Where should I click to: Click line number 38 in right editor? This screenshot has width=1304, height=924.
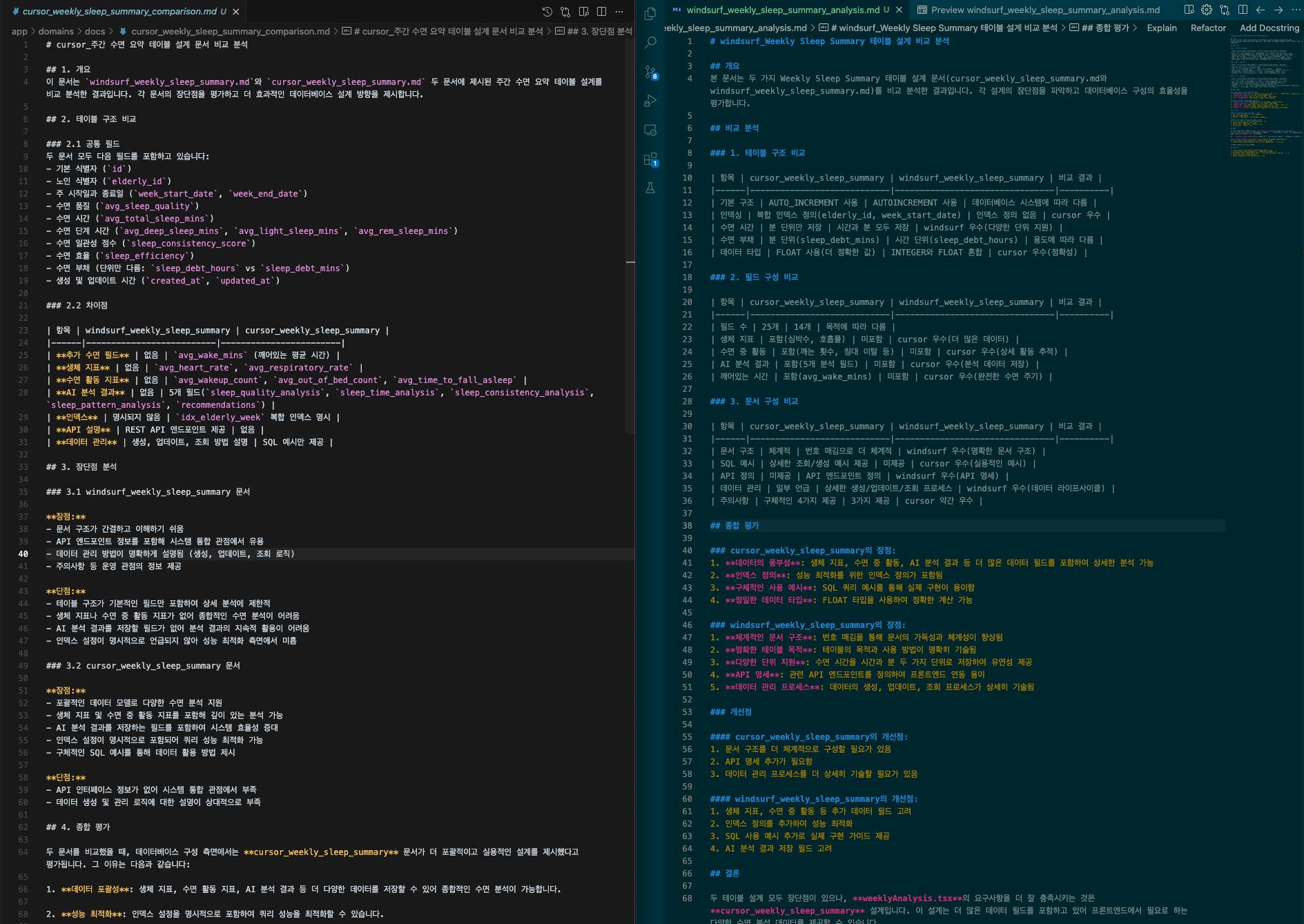[x=687, y=525]
